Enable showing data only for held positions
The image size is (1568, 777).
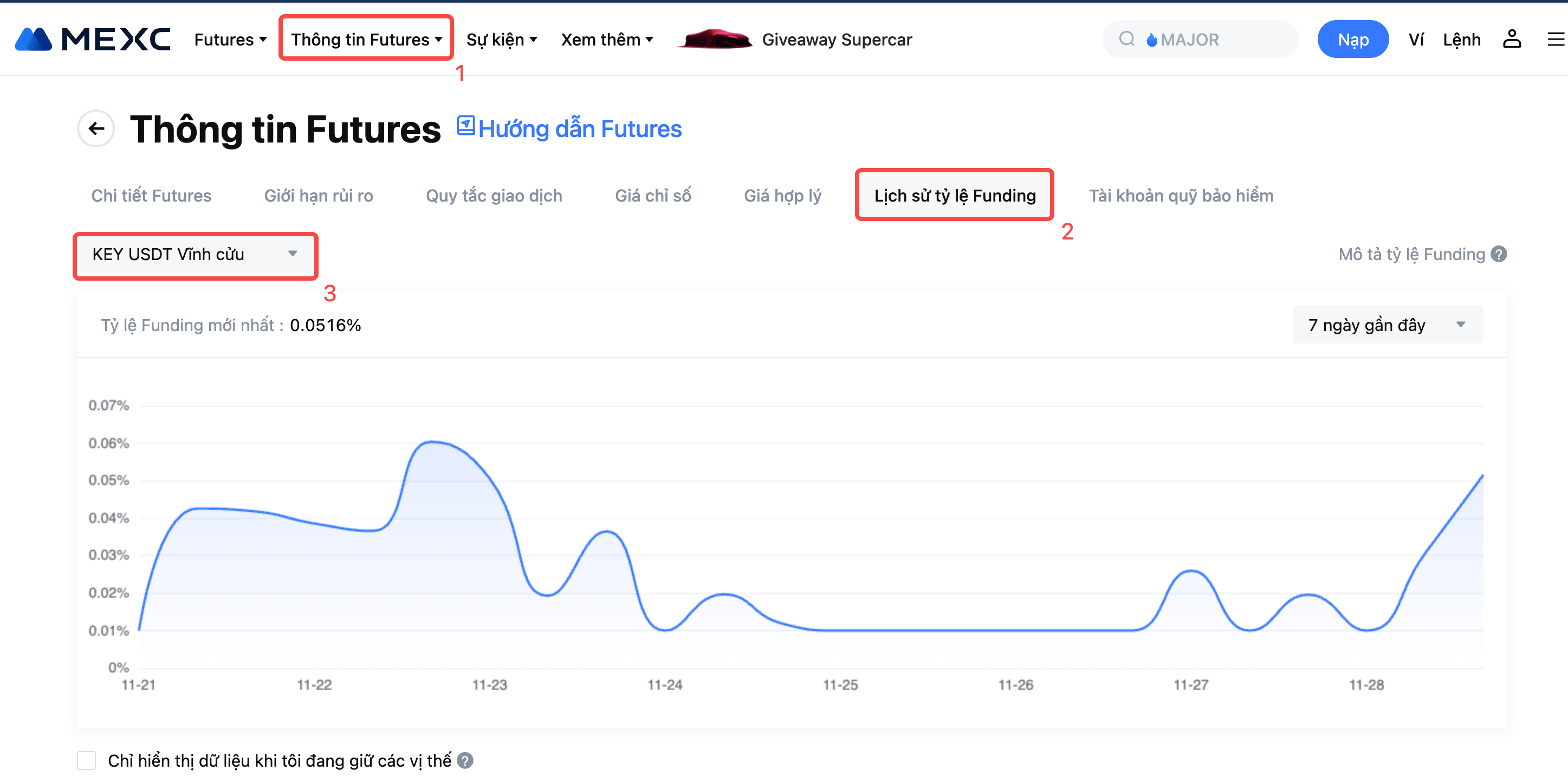(x=87, y=761)
